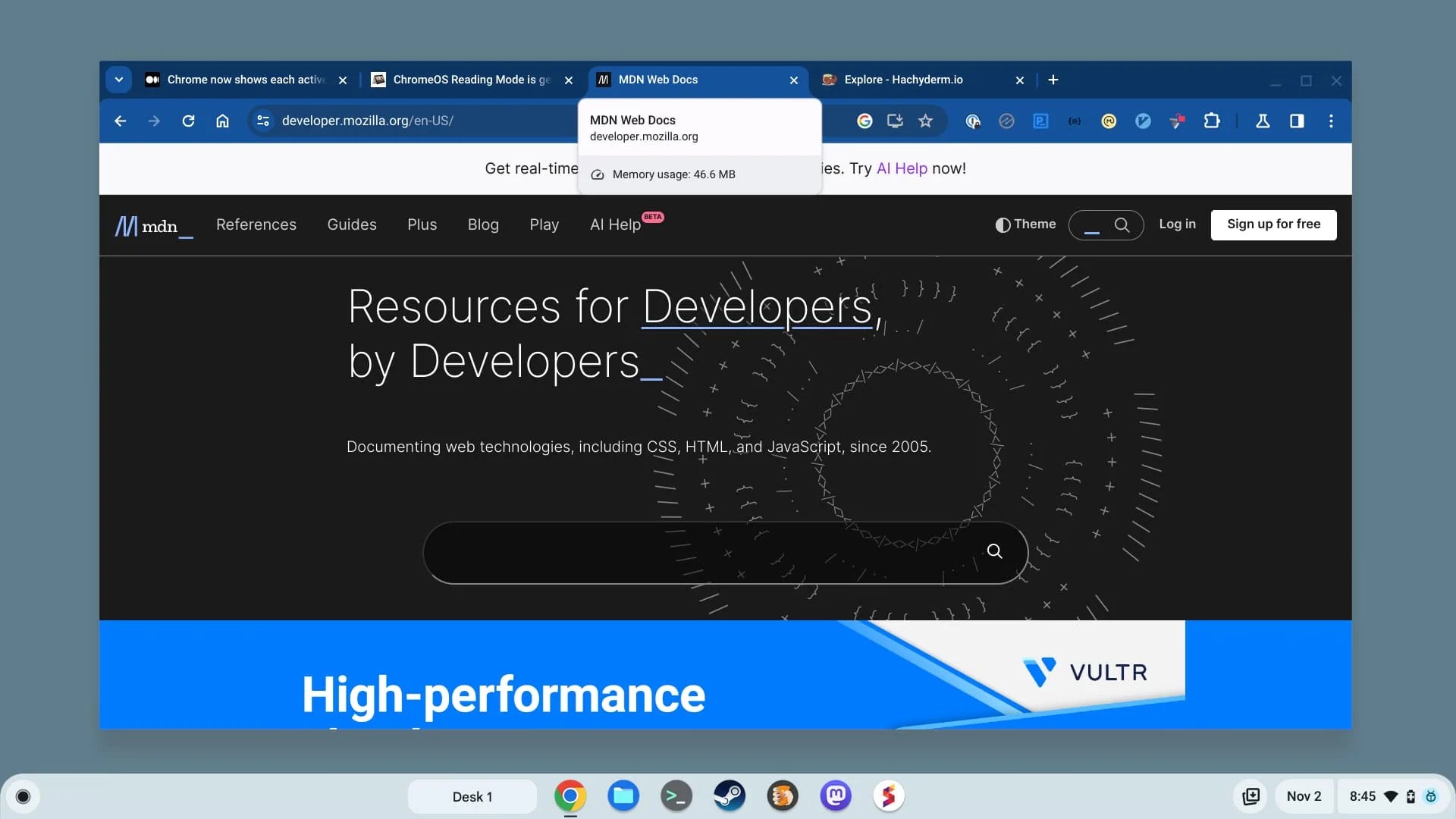Screen dimensions: 1456x819
Task: Open the three-dot Chrome menu
Action: pos(1332,121)
